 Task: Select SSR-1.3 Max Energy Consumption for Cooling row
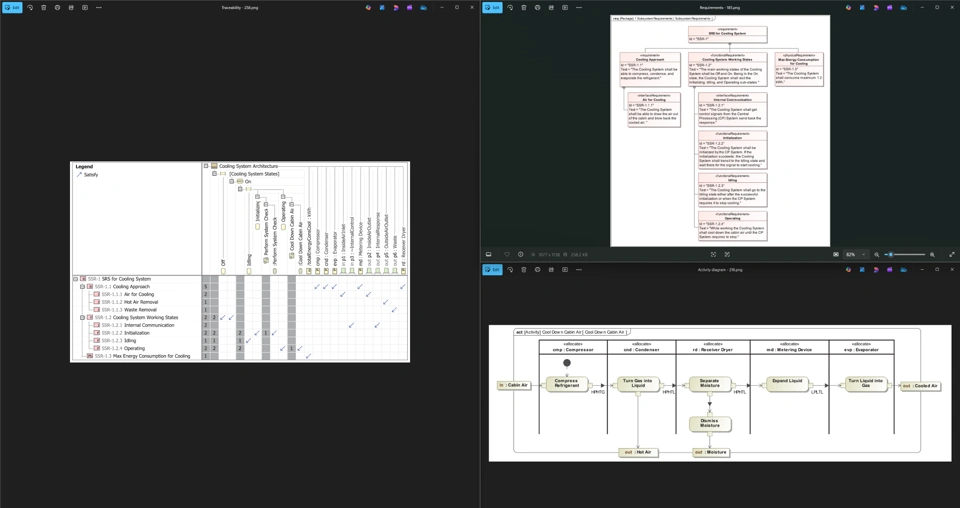click(138, 356)
